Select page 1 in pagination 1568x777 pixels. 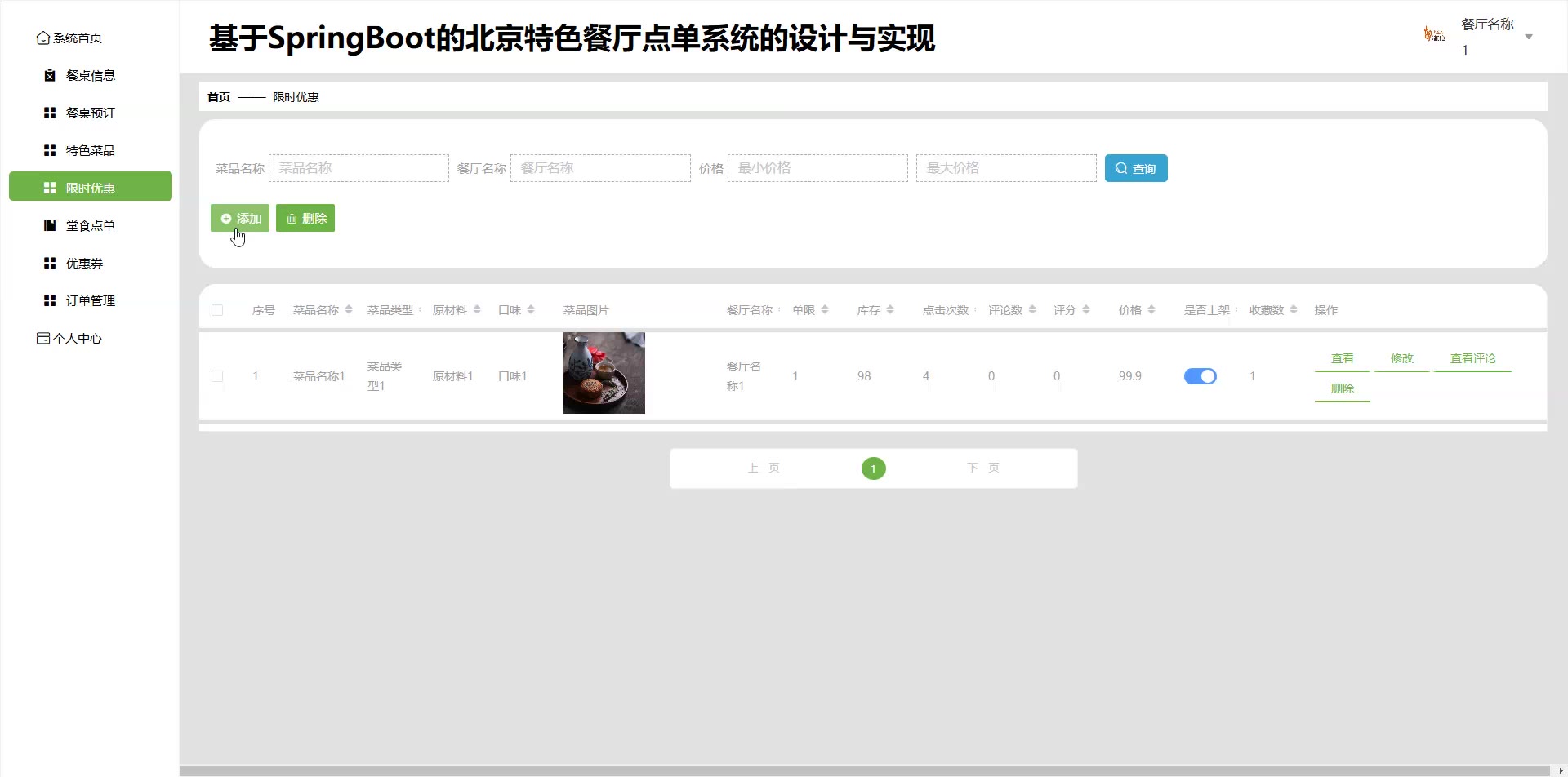click(874, 468)
